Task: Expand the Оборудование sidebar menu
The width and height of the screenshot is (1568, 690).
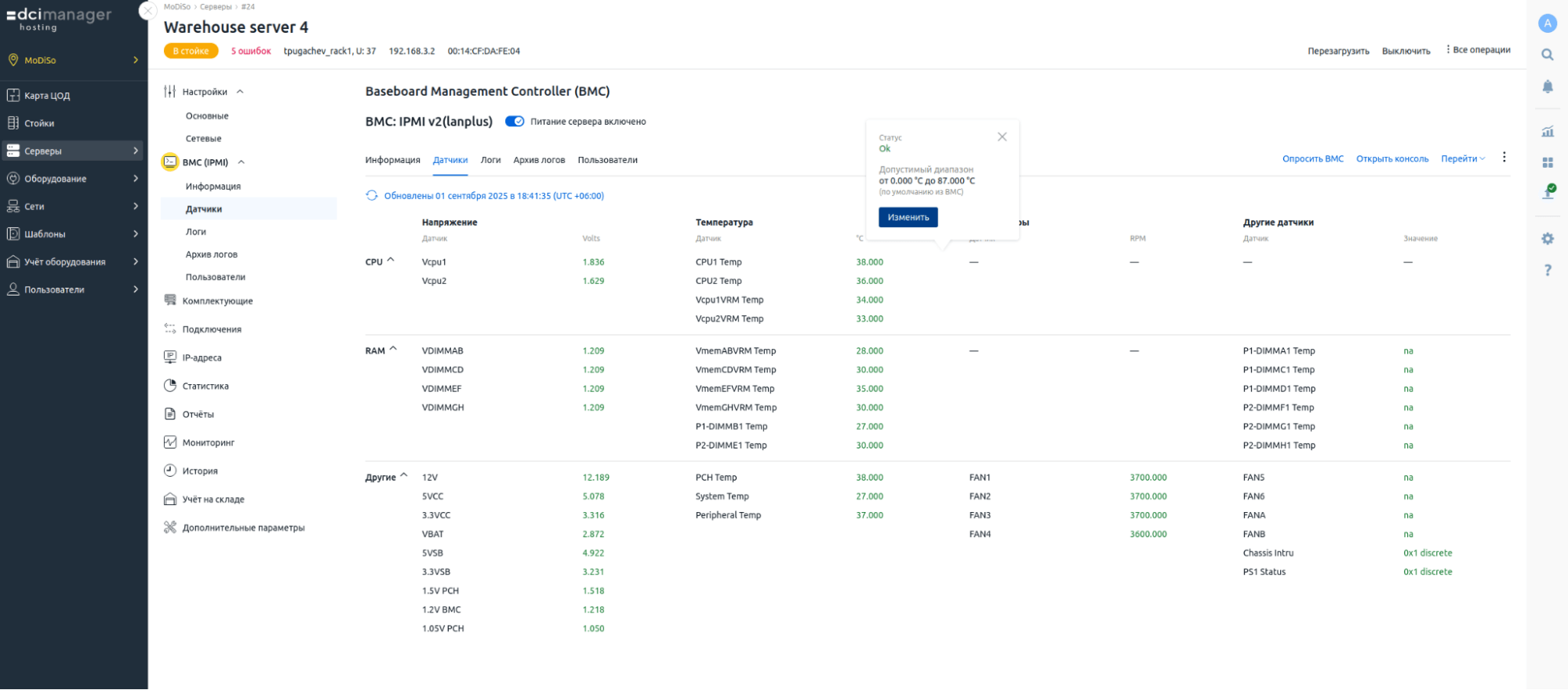Action: (x=73, y=179)
